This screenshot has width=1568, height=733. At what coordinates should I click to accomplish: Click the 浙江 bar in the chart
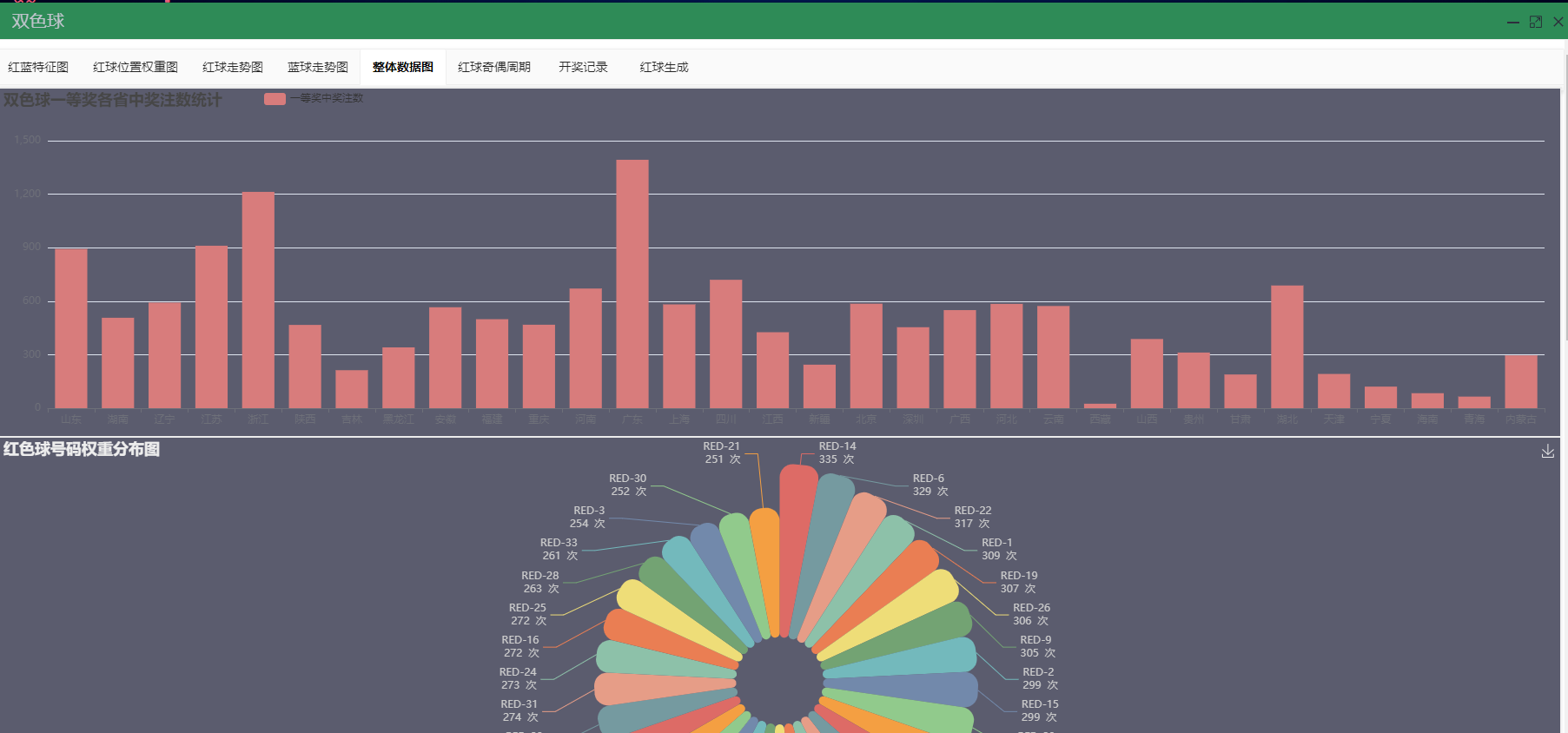[x=258, y=300]
